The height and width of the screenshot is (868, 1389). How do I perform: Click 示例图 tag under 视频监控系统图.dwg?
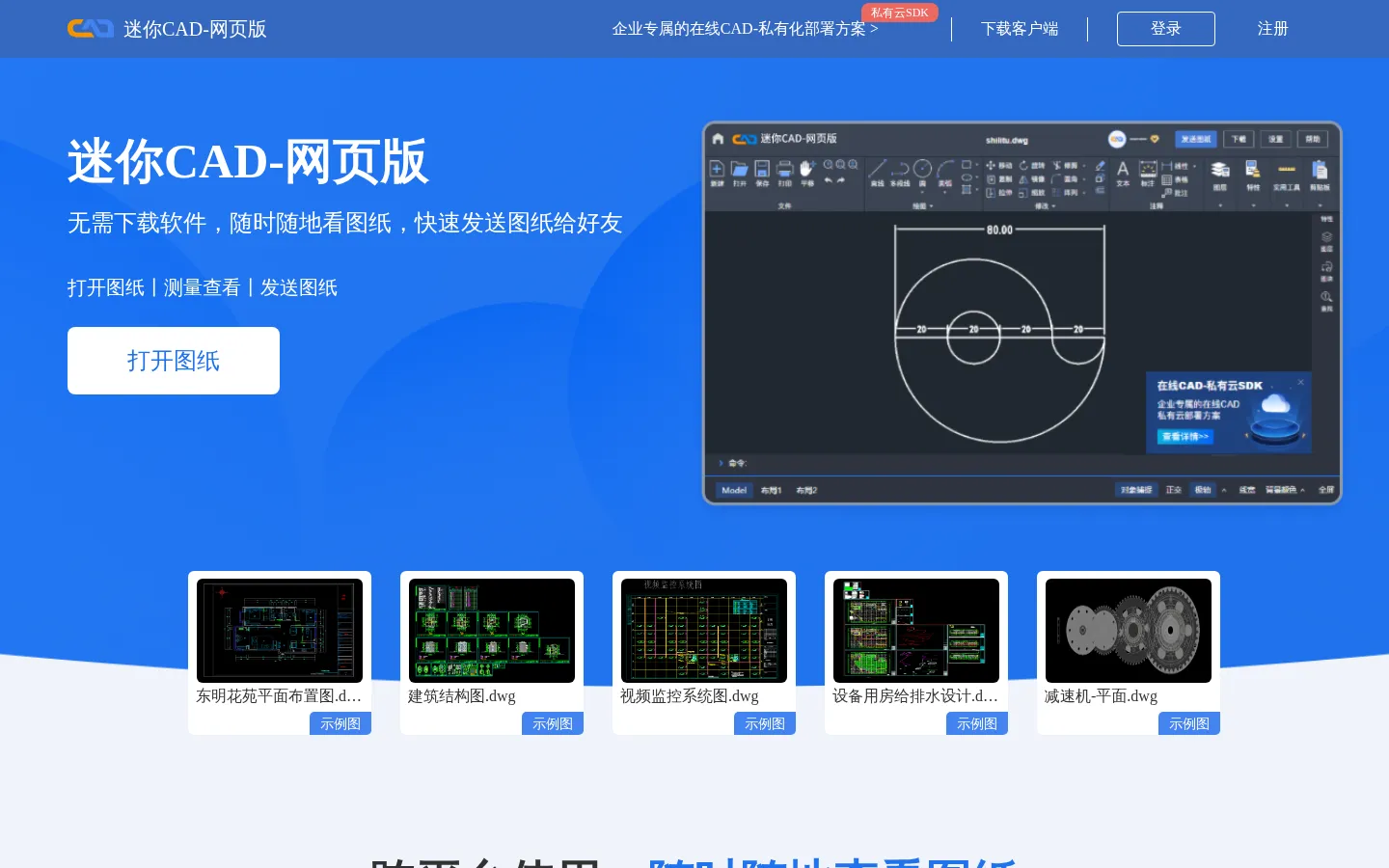tap(765, 723)
